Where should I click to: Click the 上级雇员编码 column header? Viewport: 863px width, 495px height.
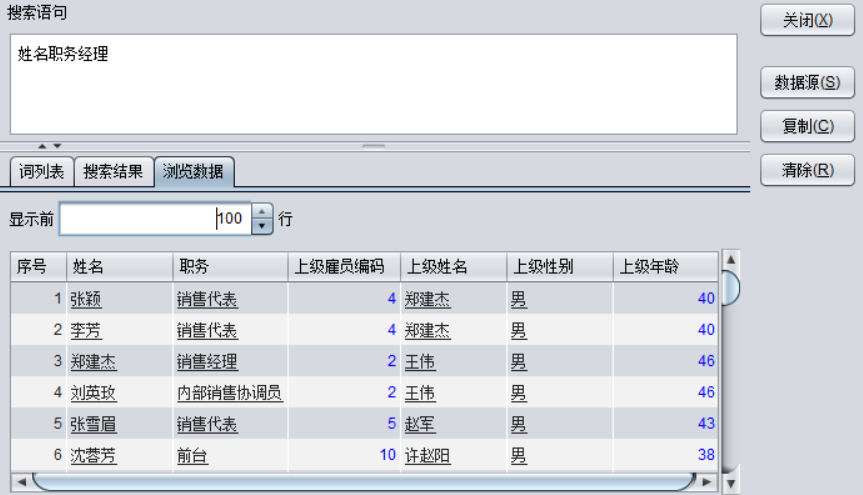pyautogui.click(x=343, y=267)
